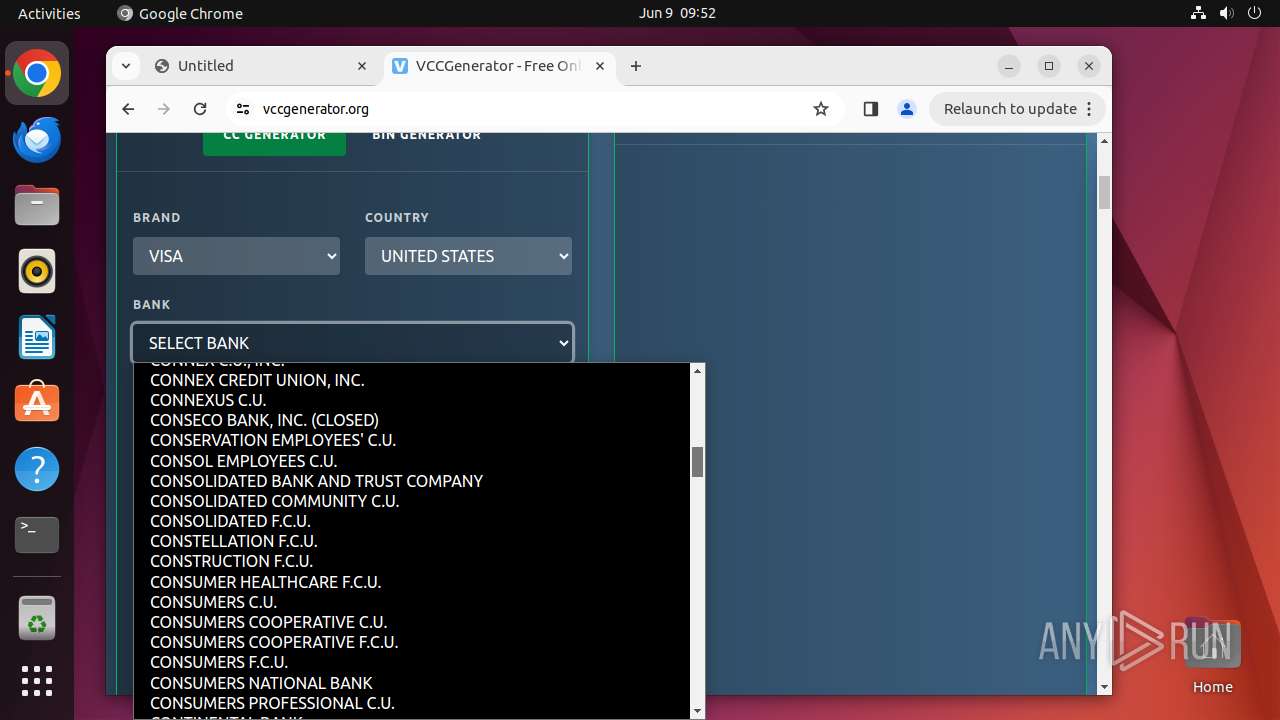Pick CONSOLIDATED BANK AND TRUST COMPANY
The width and height of the screenshot is (1280, 720).
pos(412,481)
